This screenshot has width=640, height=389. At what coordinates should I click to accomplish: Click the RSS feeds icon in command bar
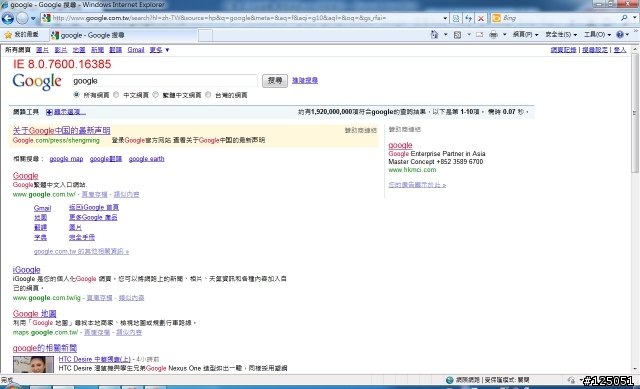[x=458, y=35]
